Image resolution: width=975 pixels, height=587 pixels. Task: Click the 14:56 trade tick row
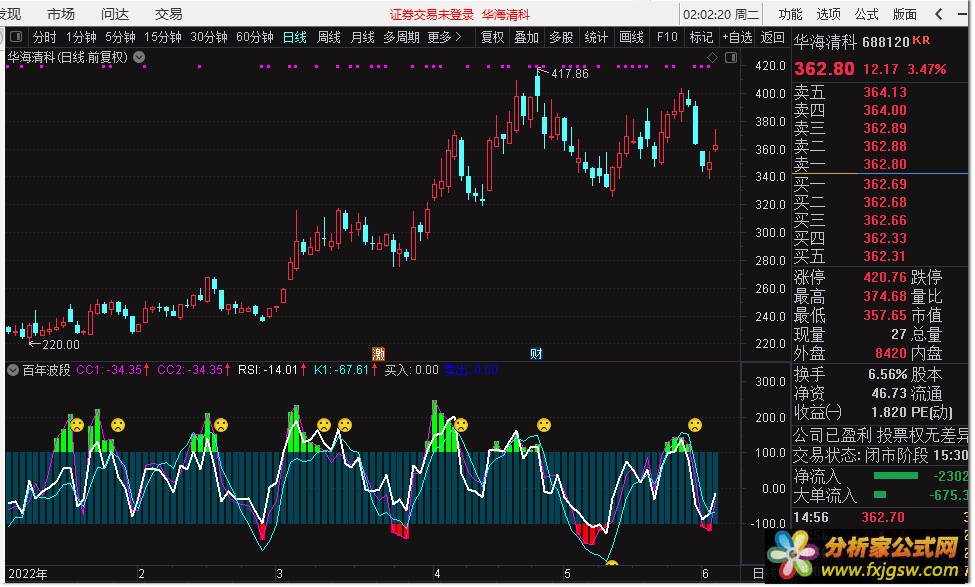point(880,517)
